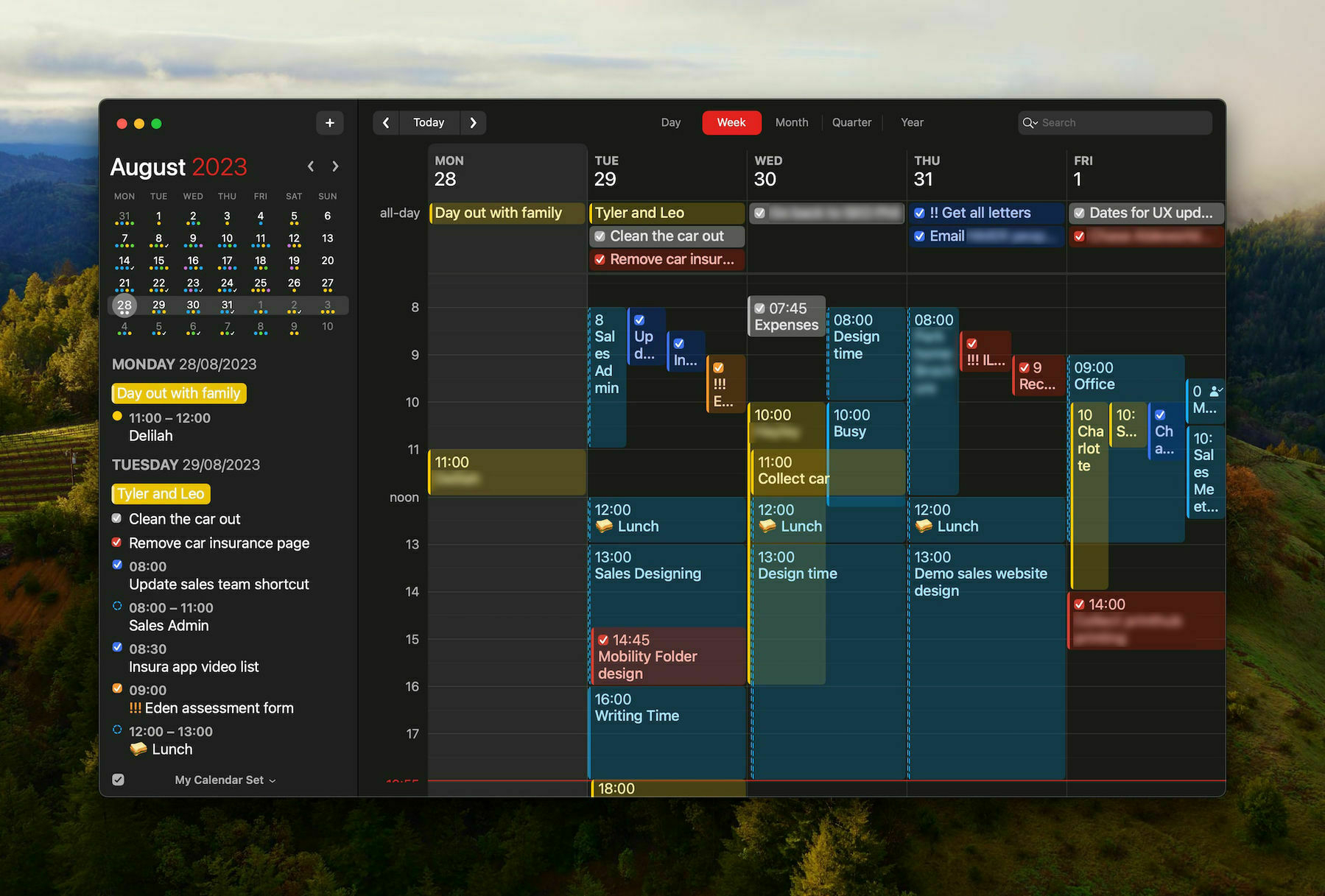
Task: Toggle sidebar checkbox for Clean the car out
Action: tap(116, 518)
